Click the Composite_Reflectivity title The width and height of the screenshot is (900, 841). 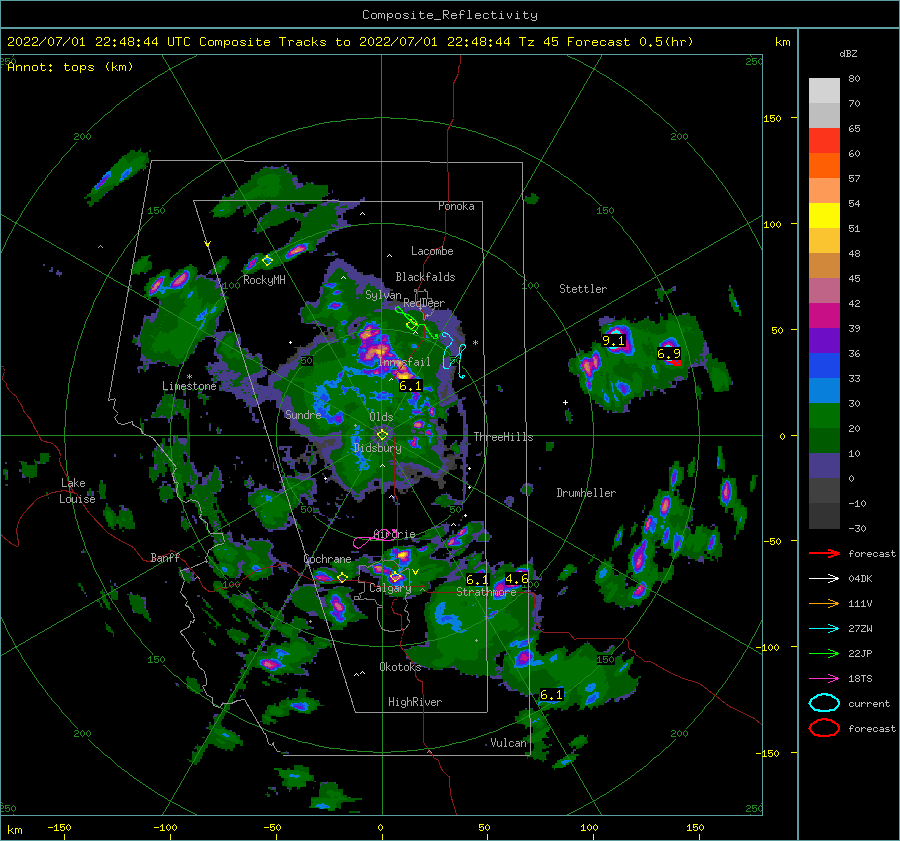tap(450, 15)
